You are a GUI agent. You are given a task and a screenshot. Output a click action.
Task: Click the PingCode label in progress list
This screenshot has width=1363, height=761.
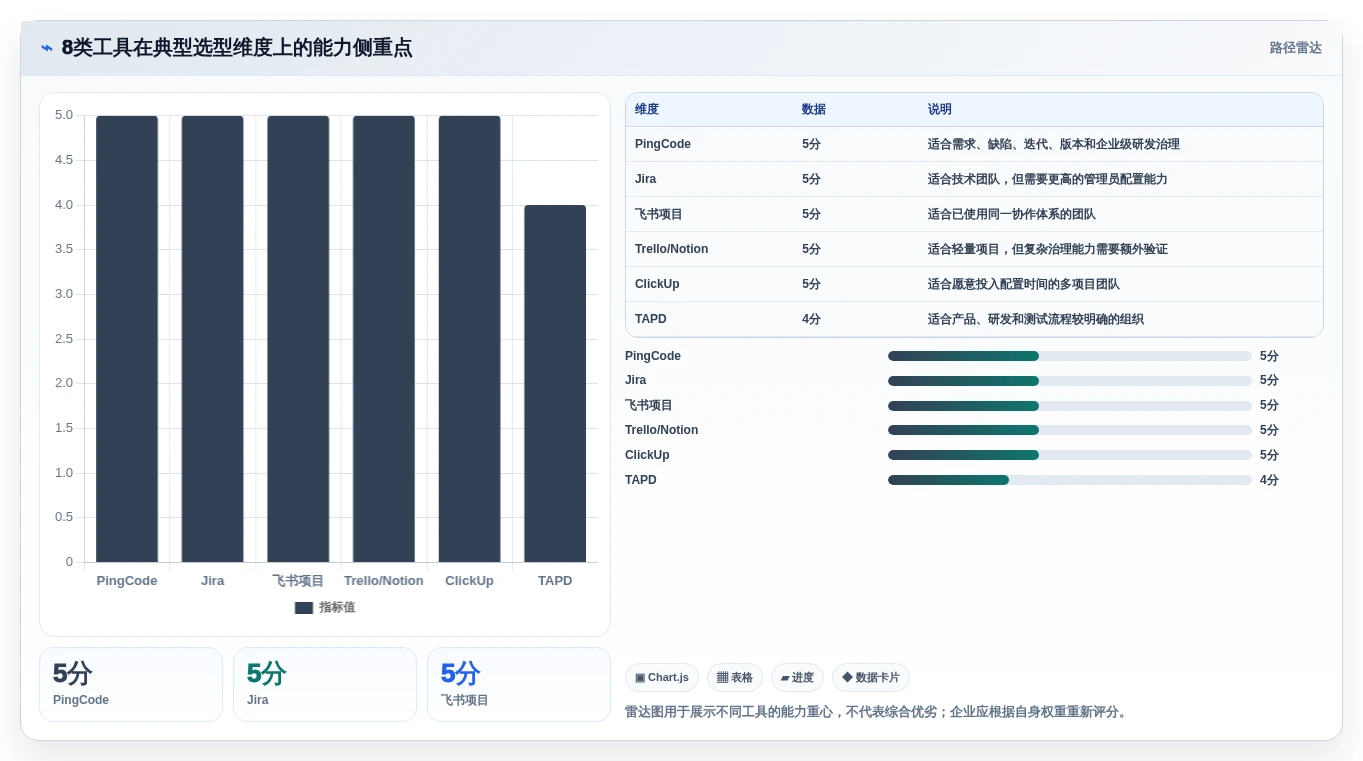[x=653, y=356]
